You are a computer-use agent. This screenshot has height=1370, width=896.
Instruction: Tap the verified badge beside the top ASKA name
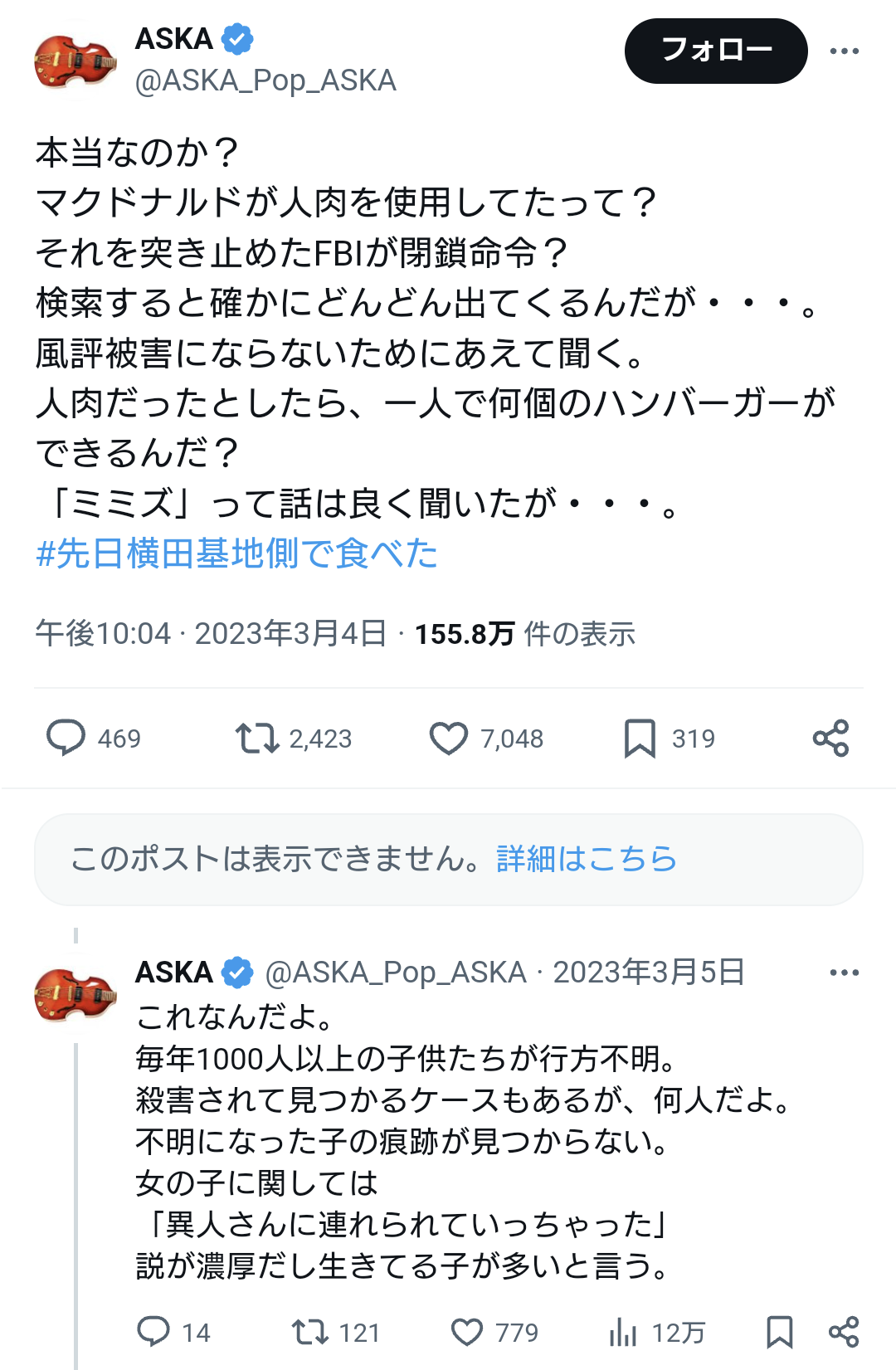tap(237, 39)
